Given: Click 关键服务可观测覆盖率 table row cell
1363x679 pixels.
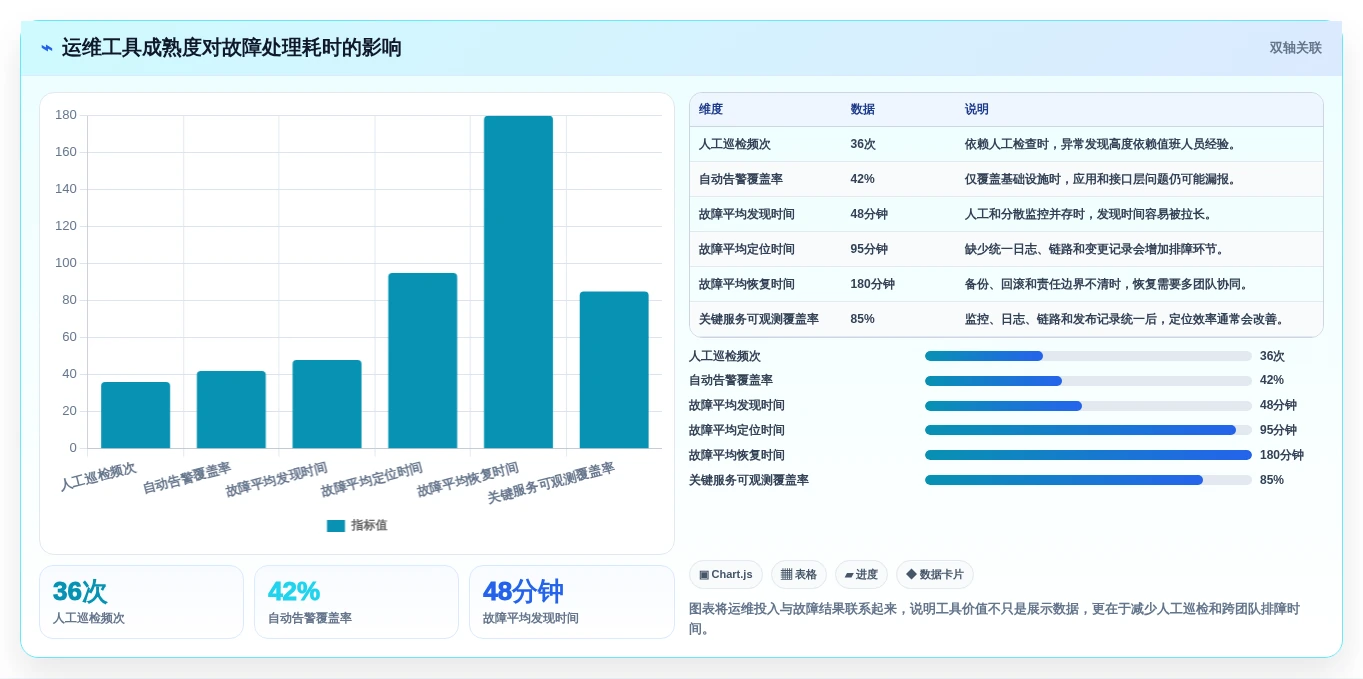Looking at the screenshot, I should pyautogui.click(x=758, y=319).
